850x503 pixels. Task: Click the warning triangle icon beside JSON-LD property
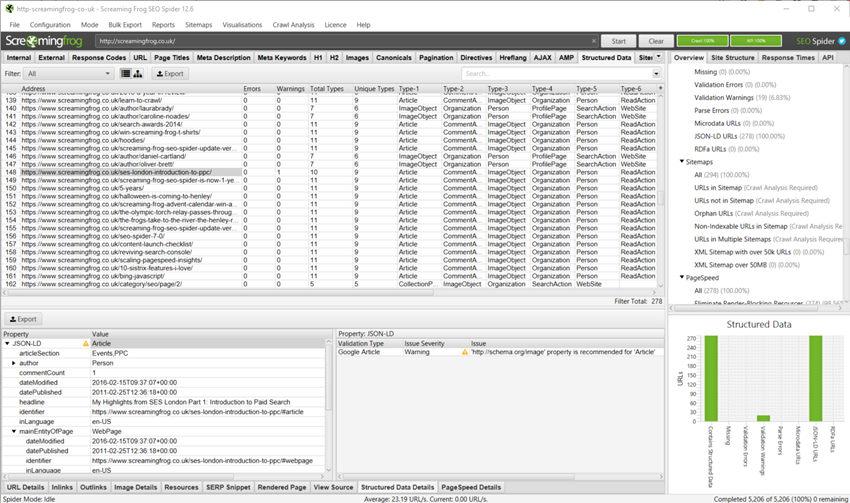85,343
